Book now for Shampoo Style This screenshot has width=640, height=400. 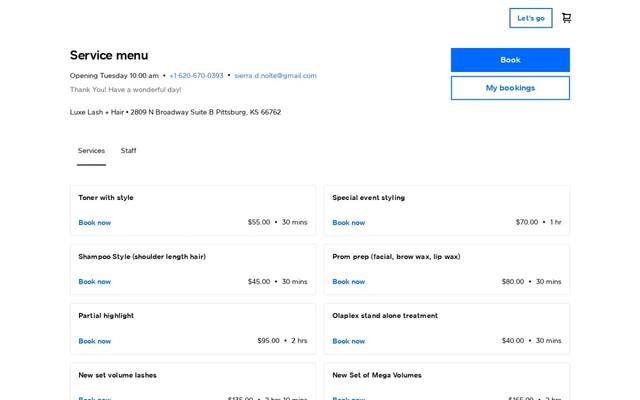tap(95, 282)
